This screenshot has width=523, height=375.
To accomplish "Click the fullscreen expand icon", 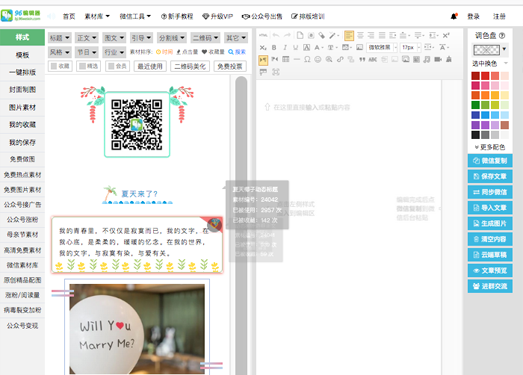I will (276, 72).
